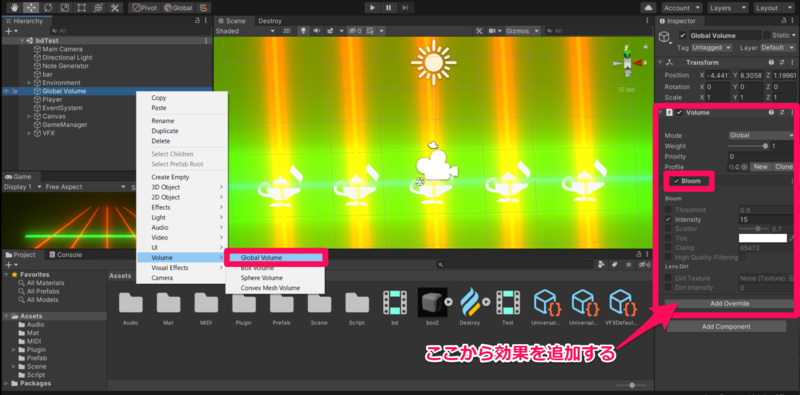
Task: Open Transform component preset icon
Action: point(782,62)
